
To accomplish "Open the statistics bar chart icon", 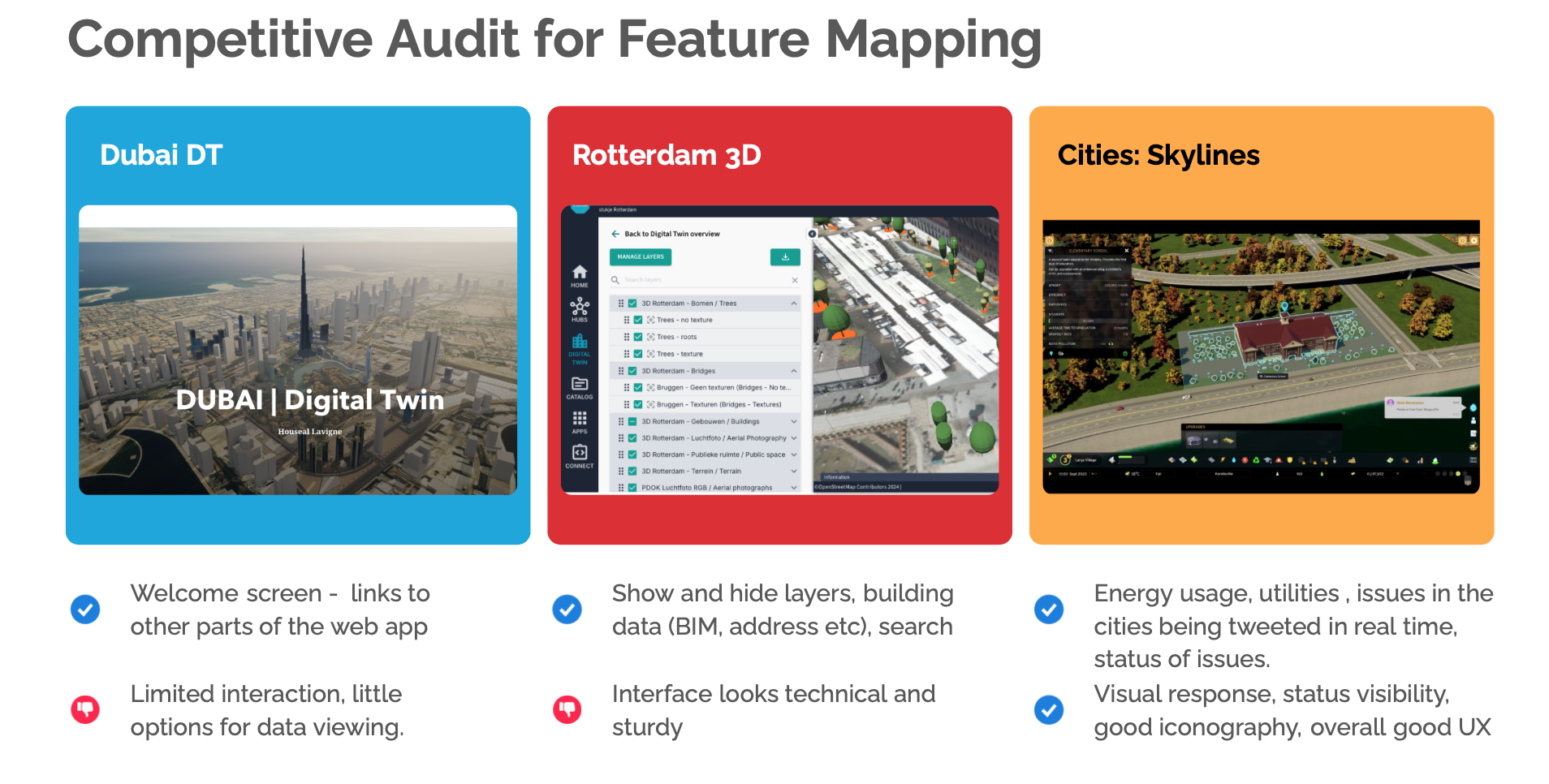I will (x=1420, y=460).
